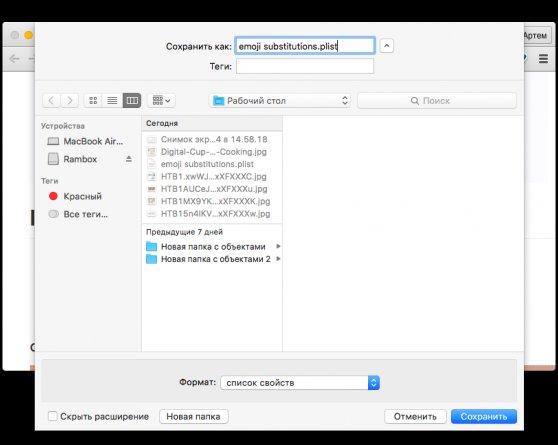Open the Формат dropdown
The image size is (558, 445).
pos(300,383)
